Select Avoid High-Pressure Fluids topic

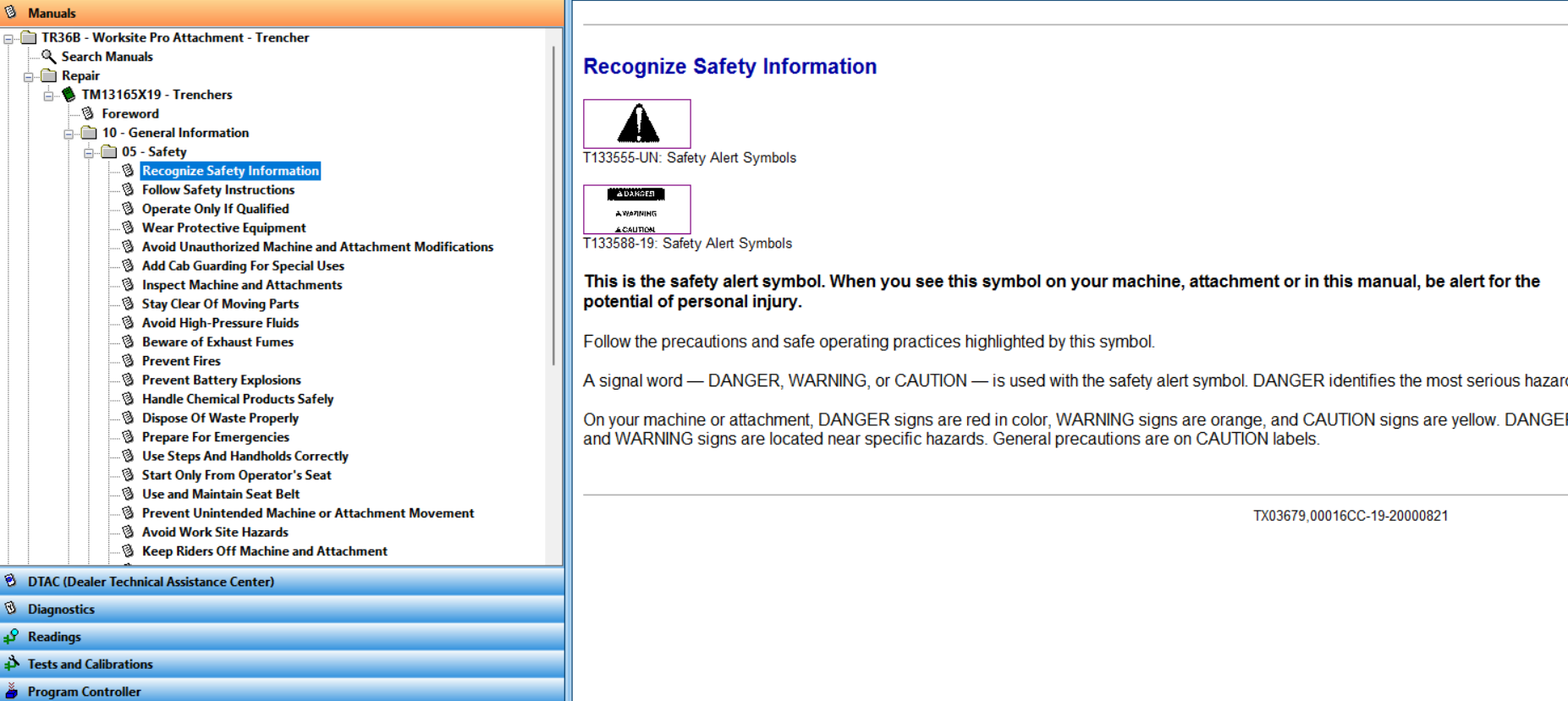pyautogui.click(x=220, y=323)
